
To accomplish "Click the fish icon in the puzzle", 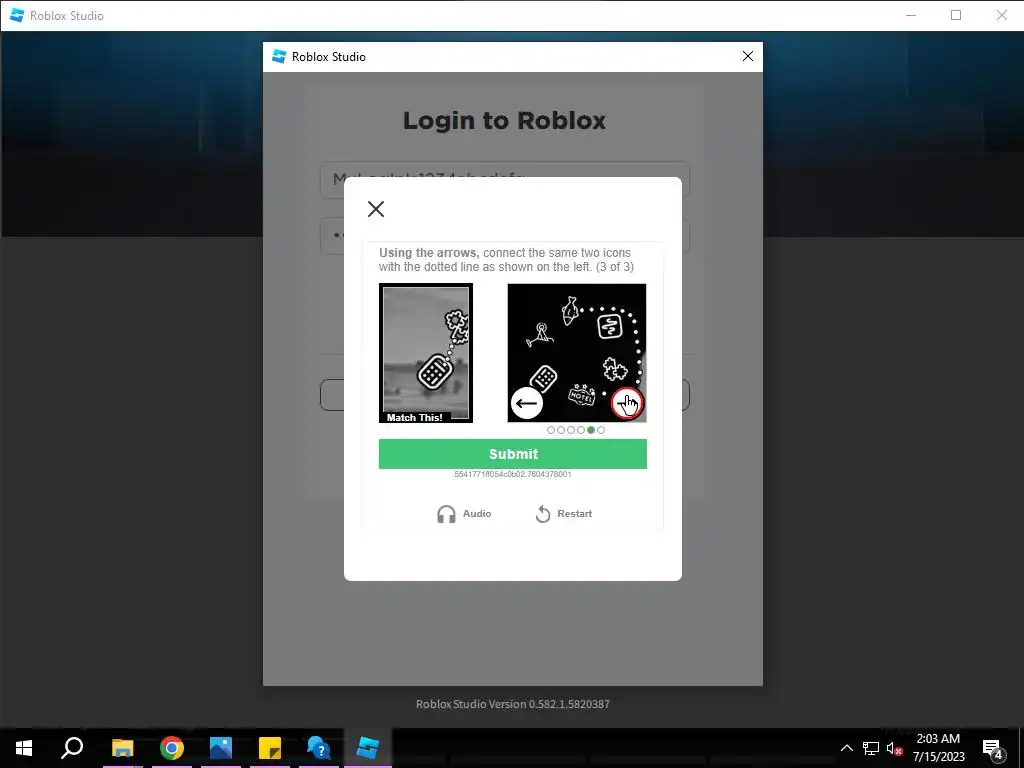I will pyautogui.click(x=569, y=310).
